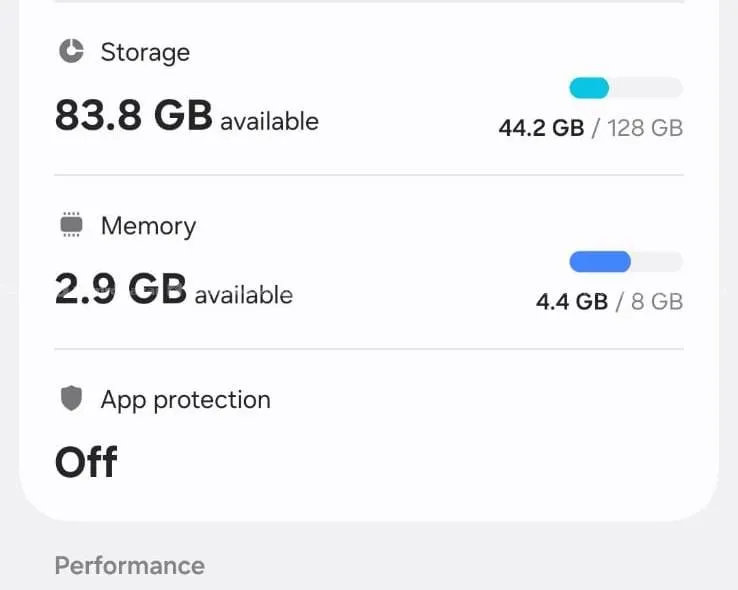
Task: Tap the Memory chip icon
Action: point(71,226)
